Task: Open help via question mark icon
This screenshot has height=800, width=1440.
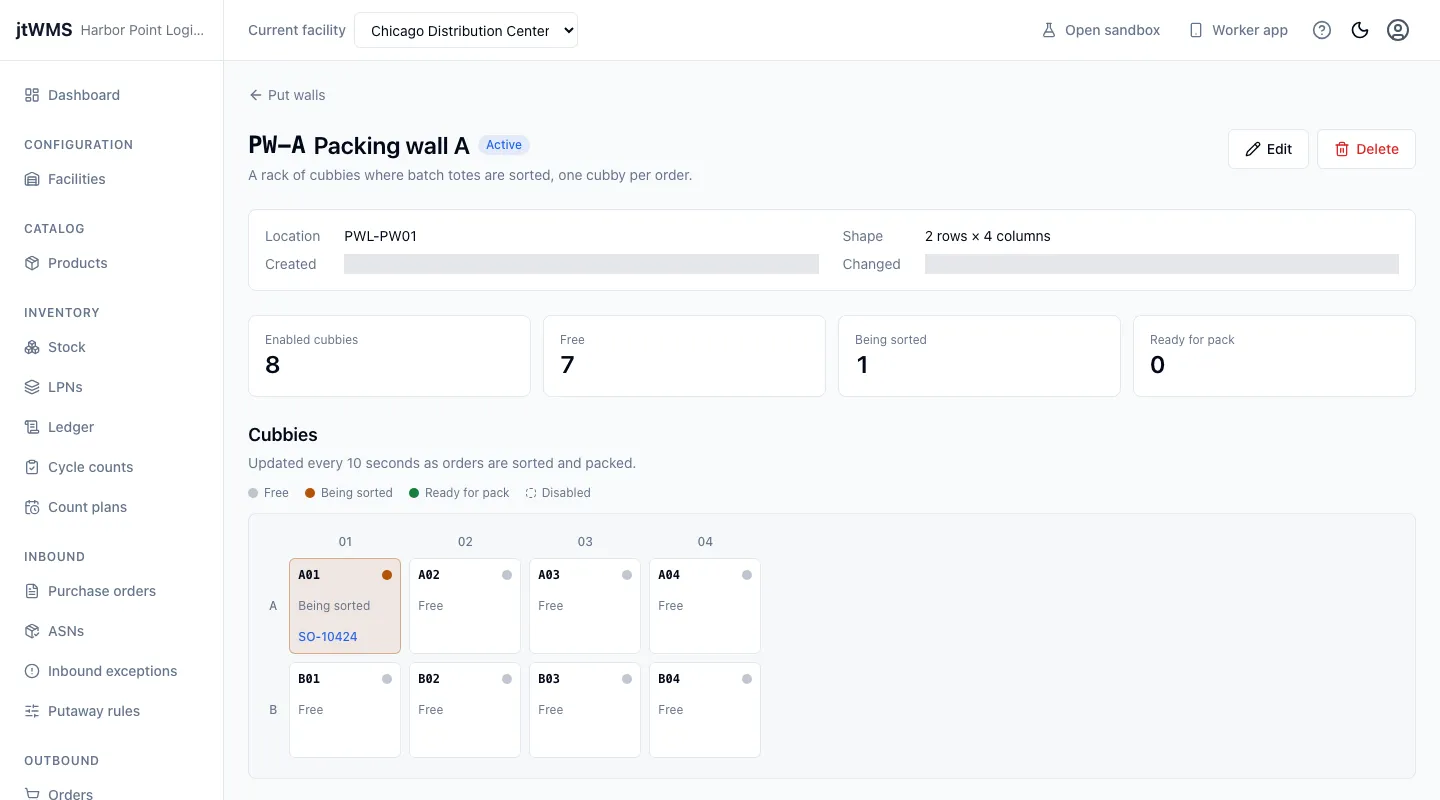Action: (x=1322, y=30)
